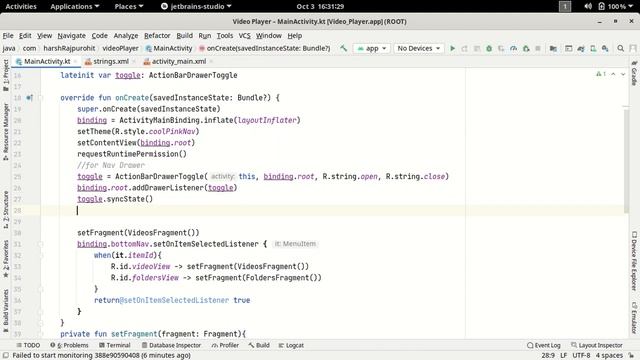
Task: Close the MainActivity.kt tab
Action: [x=76, y=62]
